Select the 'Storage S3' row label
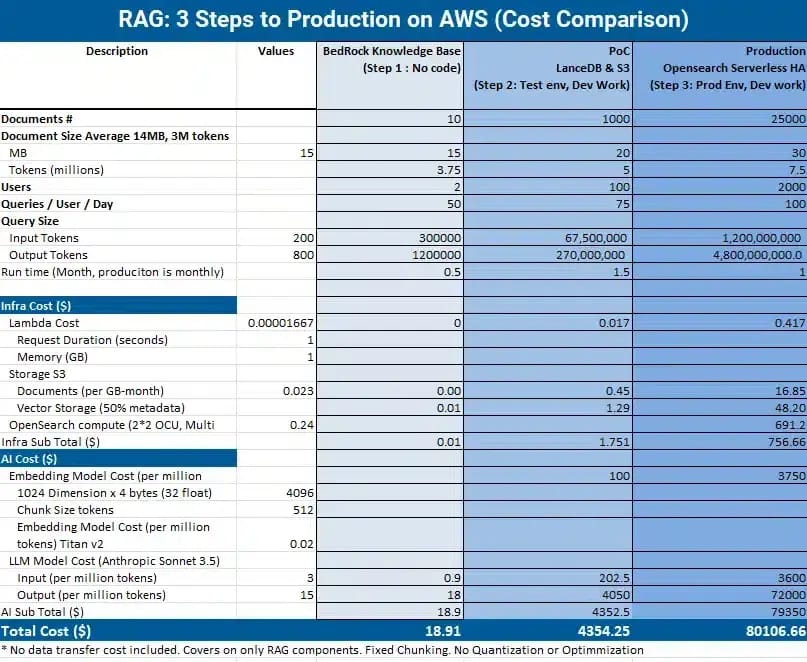807x662 pixels. click(x=37, y=374)
